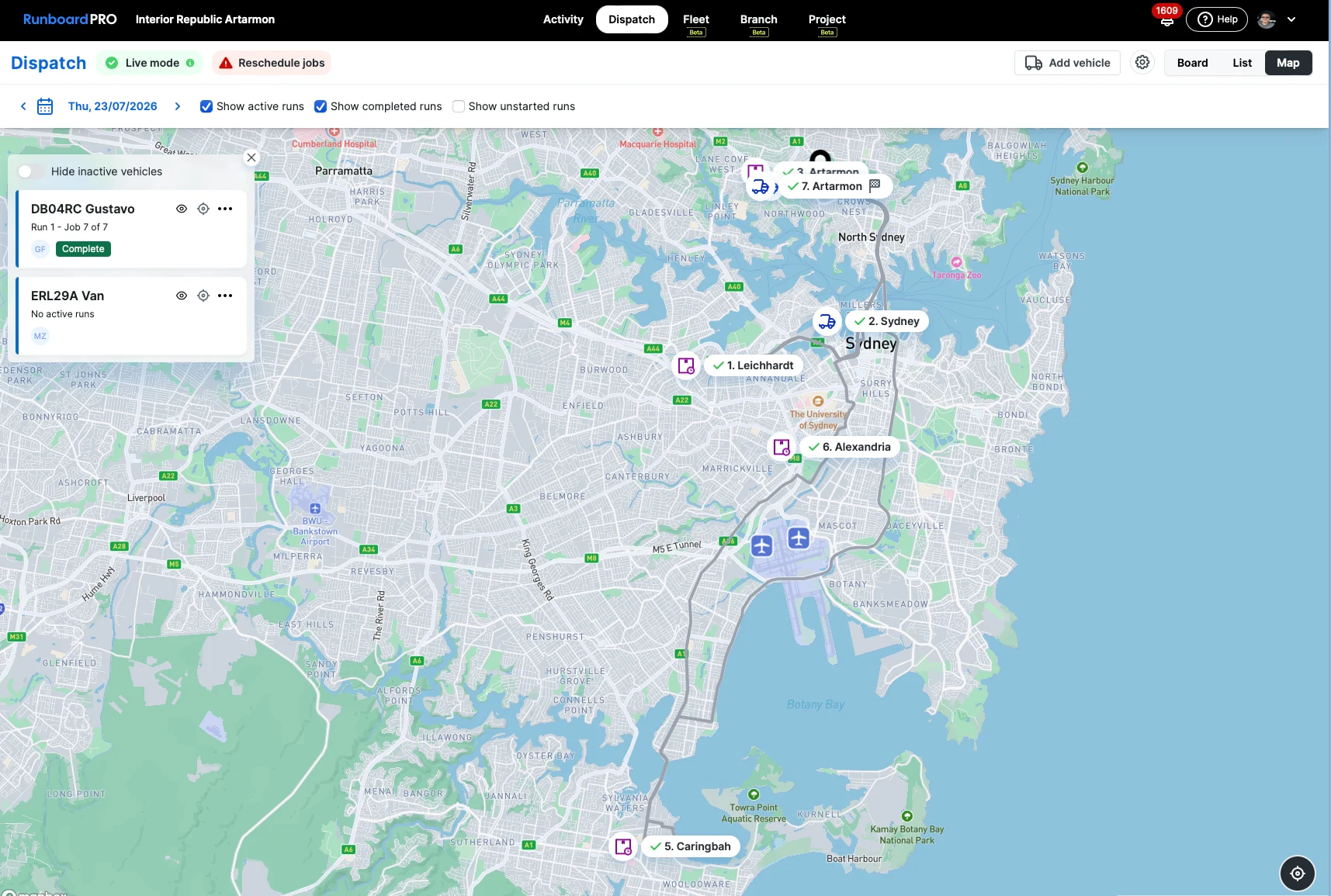Click the date Thu, 23/07/2026
Image resolution: width=1331 pixels, height=896 pixels.
tap(113, 106)
